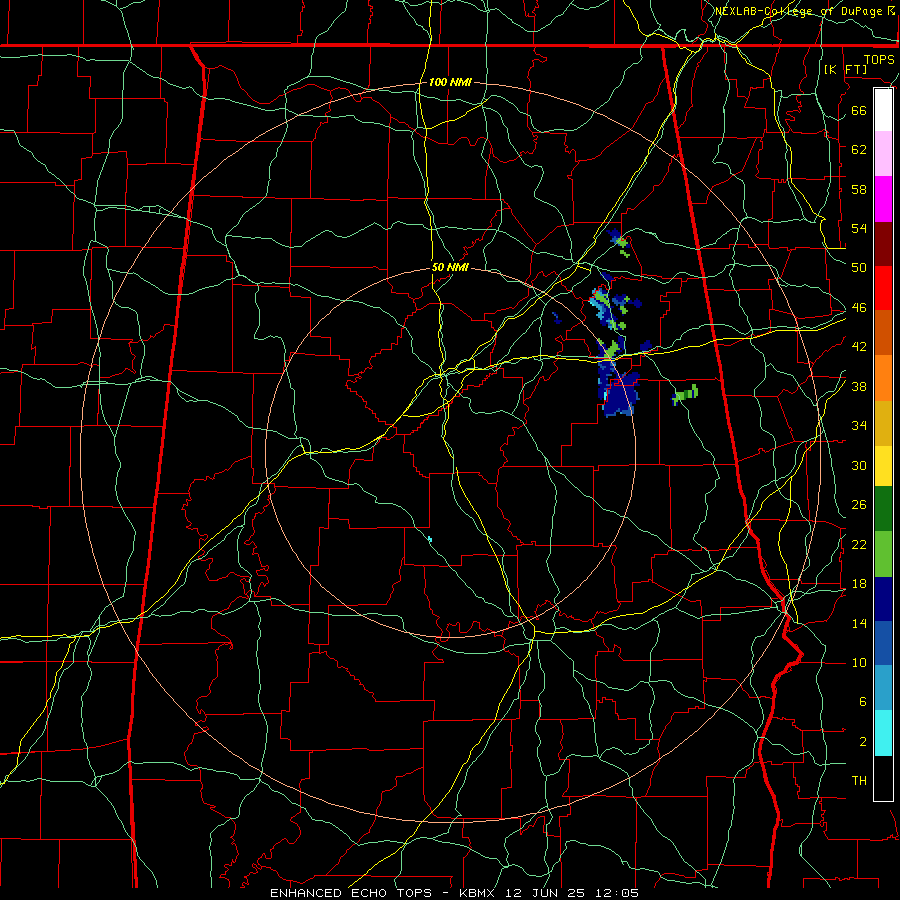Viewport: 900px width, 900px height.
Task: Pick the light green legend swatch
Action: (883, 554)
